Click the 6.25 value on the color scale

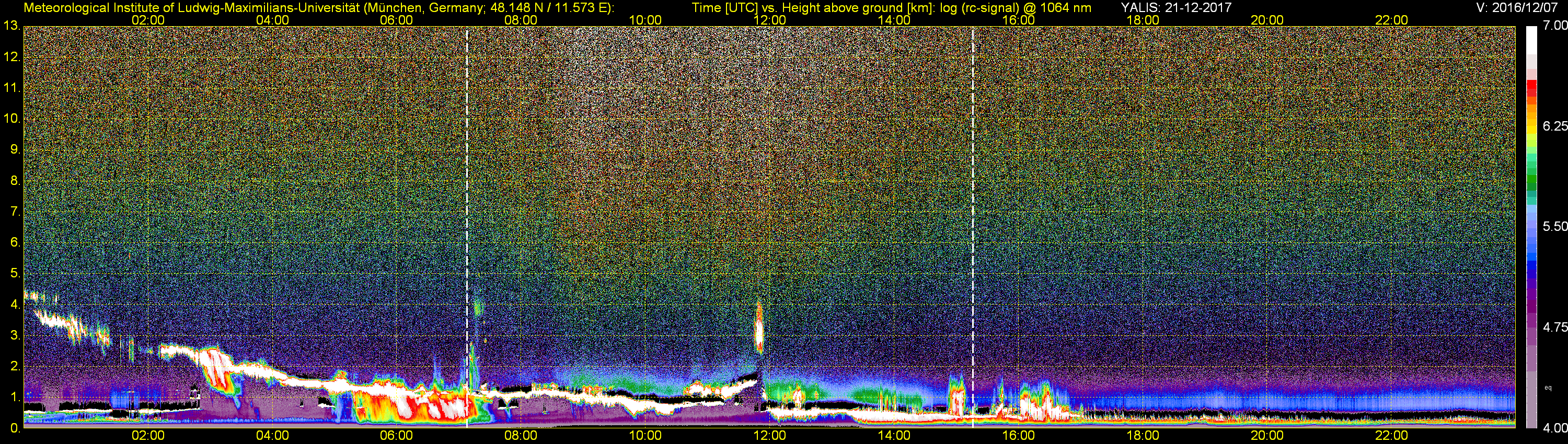[x=1555, y=126]
